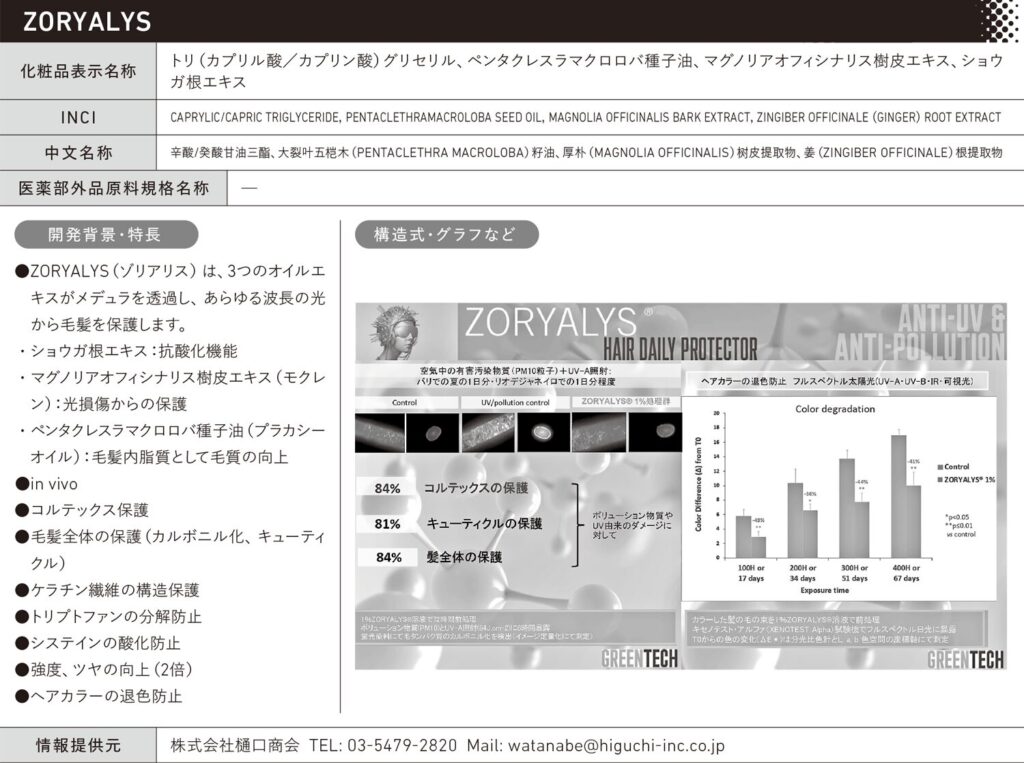Click the 200H or 34 days axis label
The height and width of the screenshot is (763, 1024).
coord(803,573)
